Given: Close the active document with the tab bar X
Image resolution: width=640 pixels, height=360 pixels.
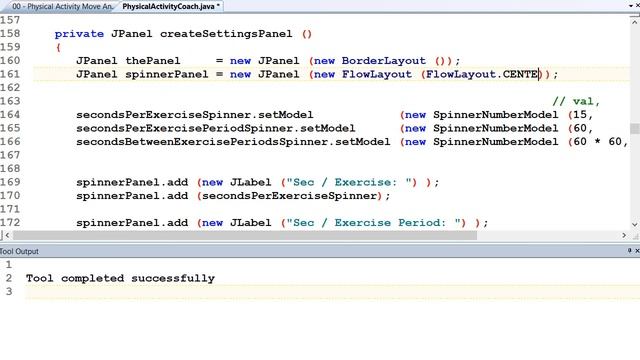Looking at the screenshot, I should pos(638,6).
